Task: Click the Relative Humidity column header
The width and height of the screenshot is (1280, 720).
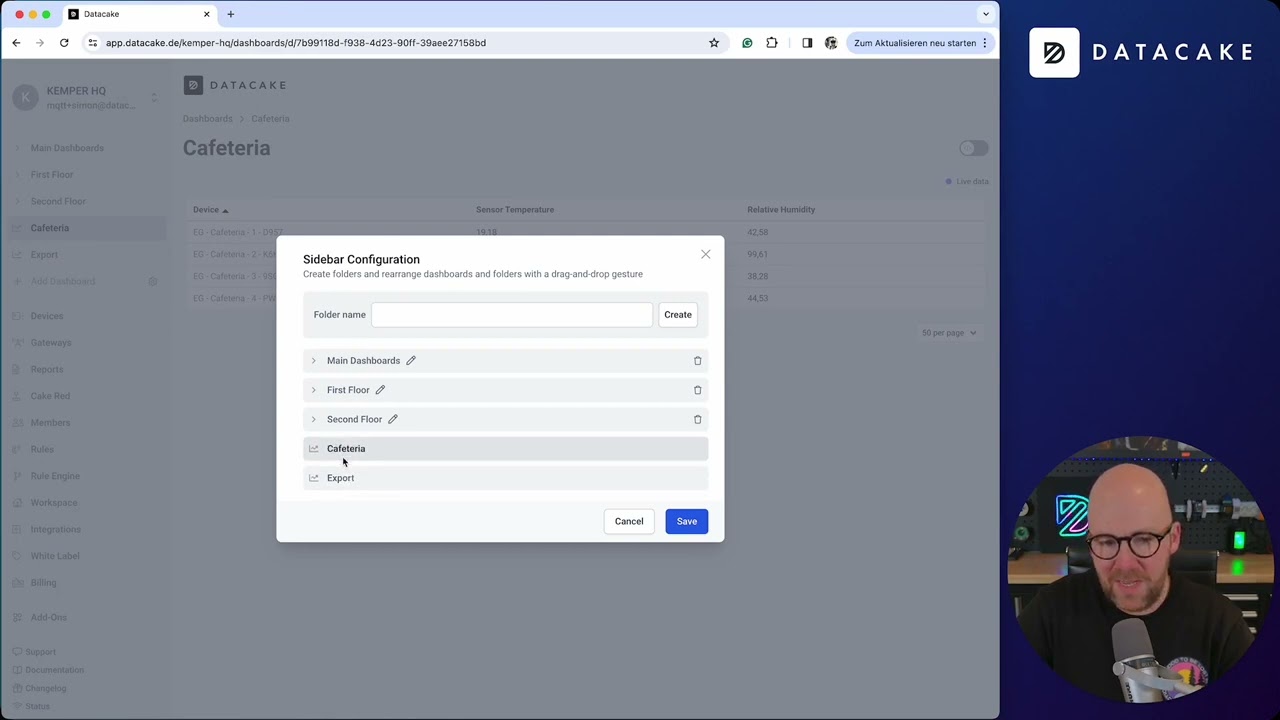Action: pyautogui.click(x=781, y=210)
